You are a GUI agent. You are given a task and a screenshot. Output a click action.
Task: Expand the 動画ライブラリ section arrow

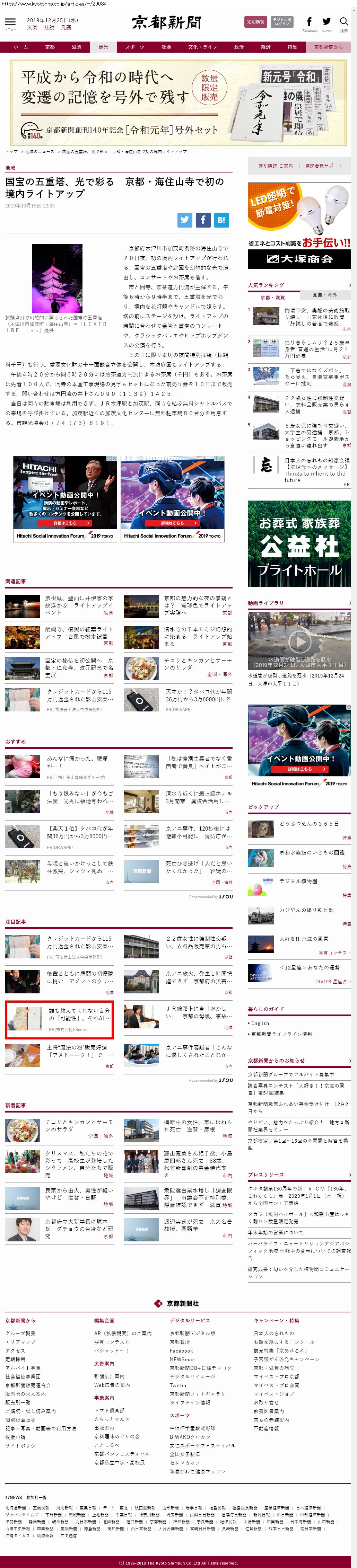[349, 603]
